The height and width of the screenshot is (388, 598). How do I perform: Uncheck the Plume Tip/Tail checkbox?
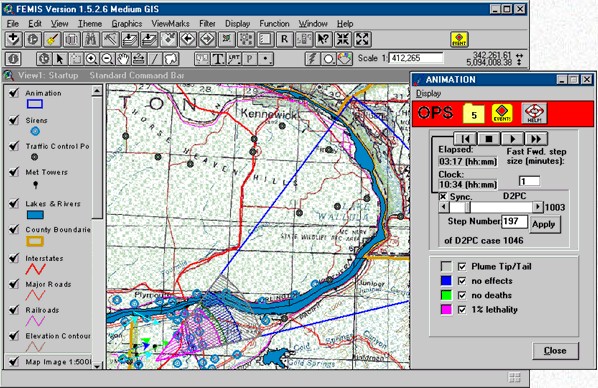tap(462, 266)
